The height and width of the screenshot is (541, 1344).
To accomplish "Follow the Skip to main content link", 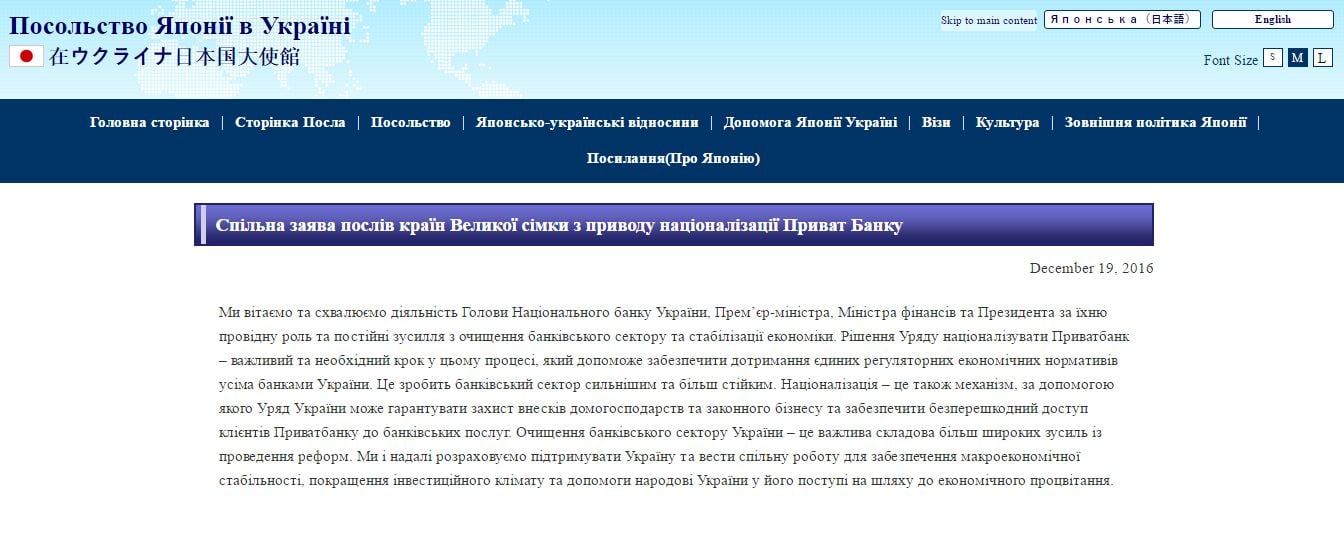I will [988, 21].
